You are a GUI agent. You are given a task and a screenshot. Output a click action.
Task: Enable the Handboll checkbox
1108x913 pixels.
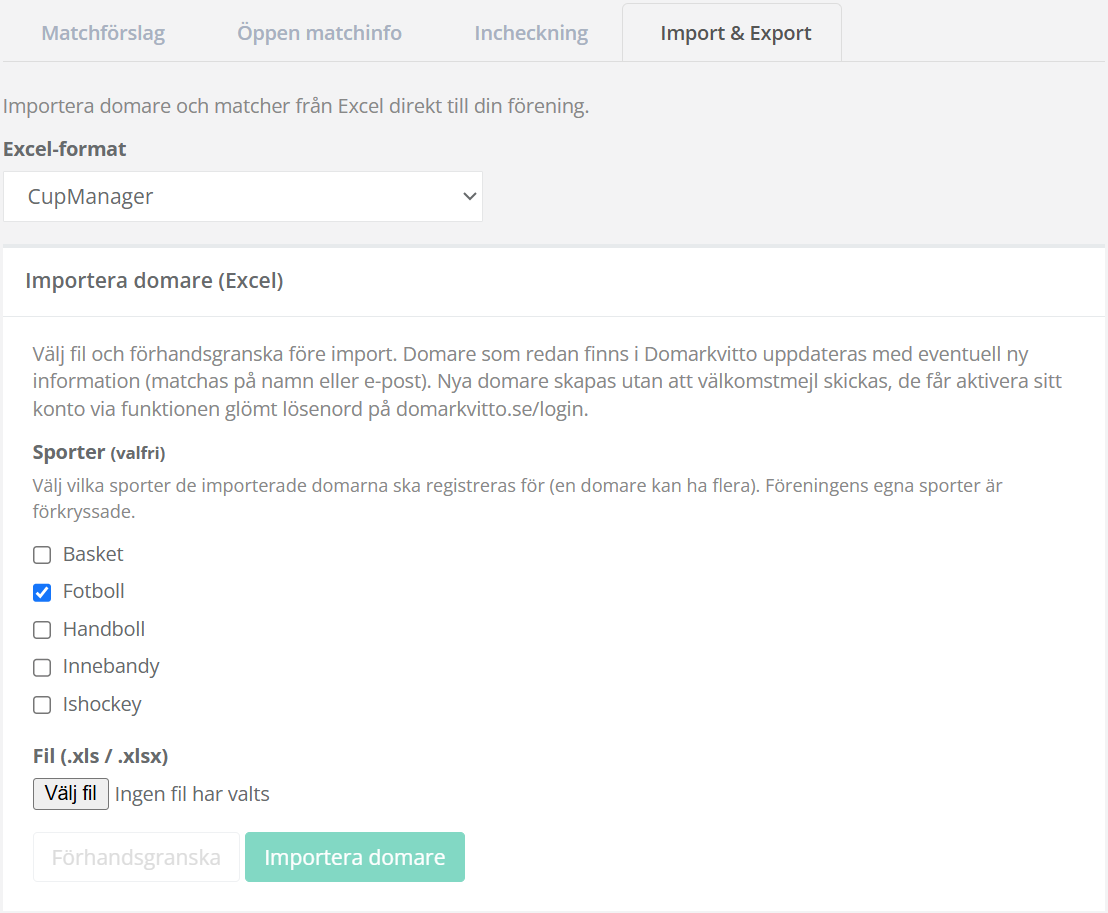42,630
